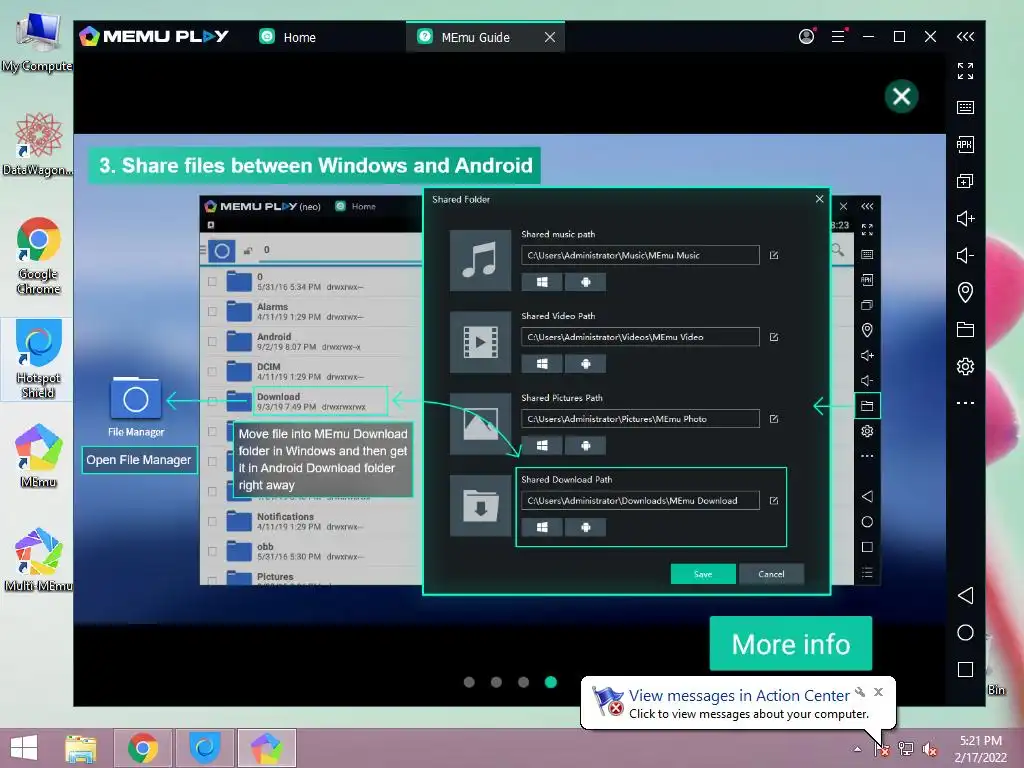1024x768 pixels.
Task: Open Hotspot Shield from the taskbar
Action: coord(205,748)
